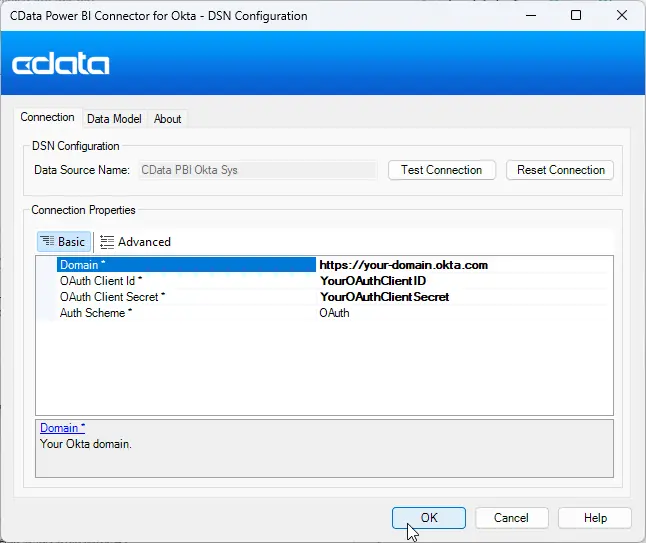Switch to Advanced properties view
This screenshot has height=543, width=646.
(x=135, y=241)
